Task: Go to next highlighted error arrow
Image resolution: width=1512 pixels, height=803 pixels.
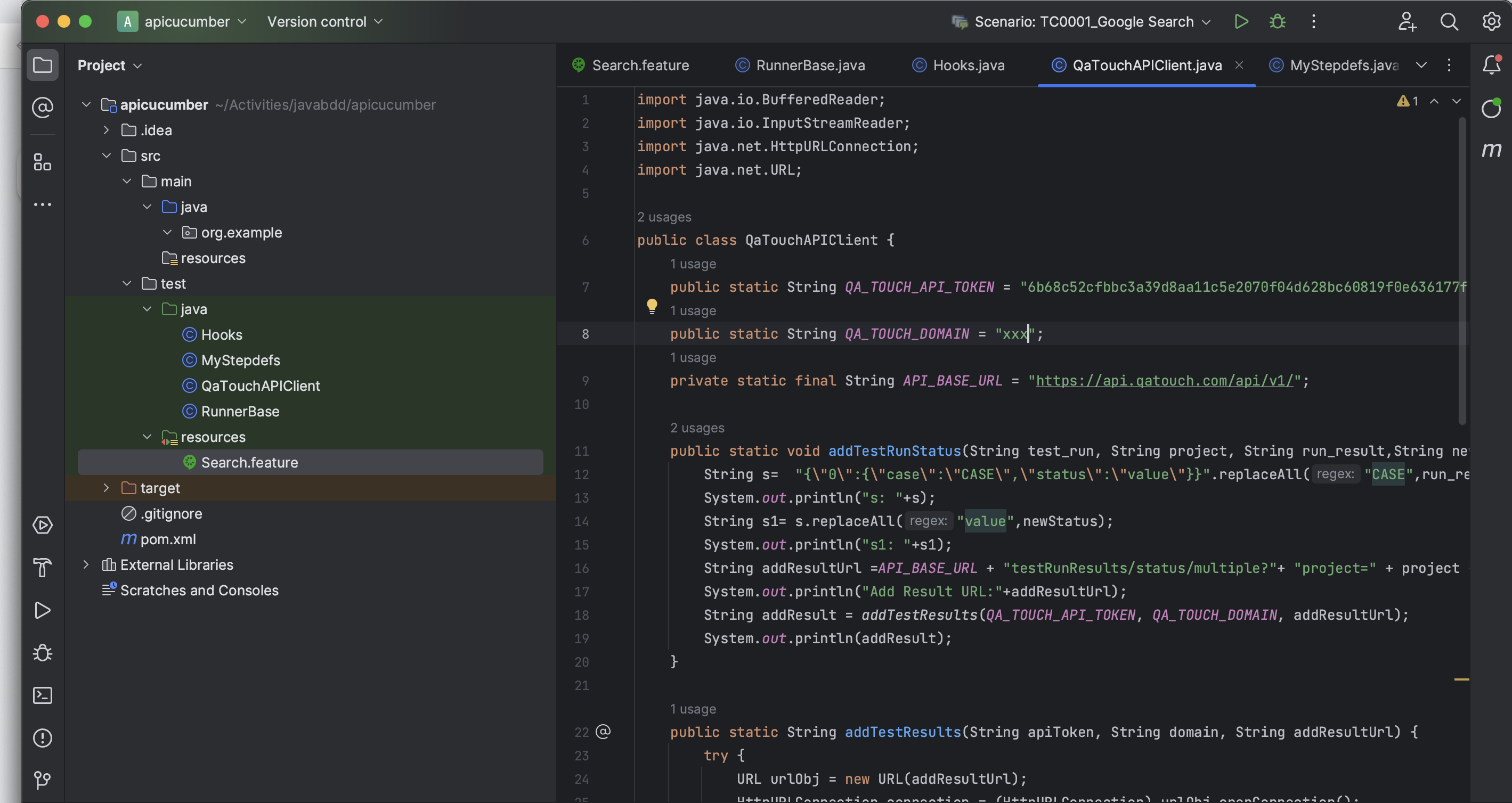Action: click(1456, 101)
